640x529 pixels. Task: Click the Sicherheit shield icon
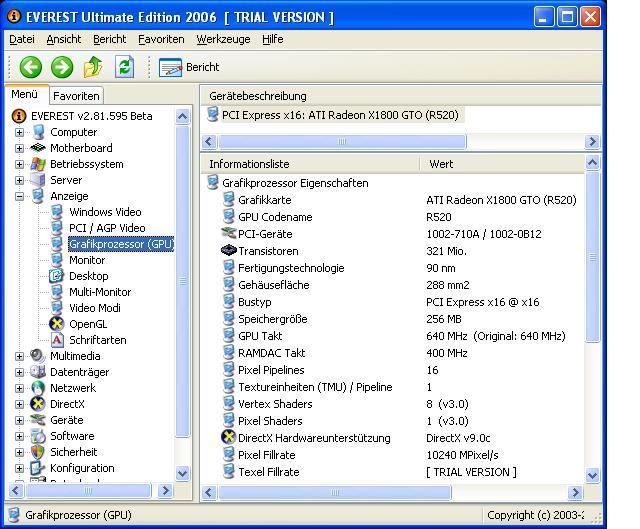38,452
